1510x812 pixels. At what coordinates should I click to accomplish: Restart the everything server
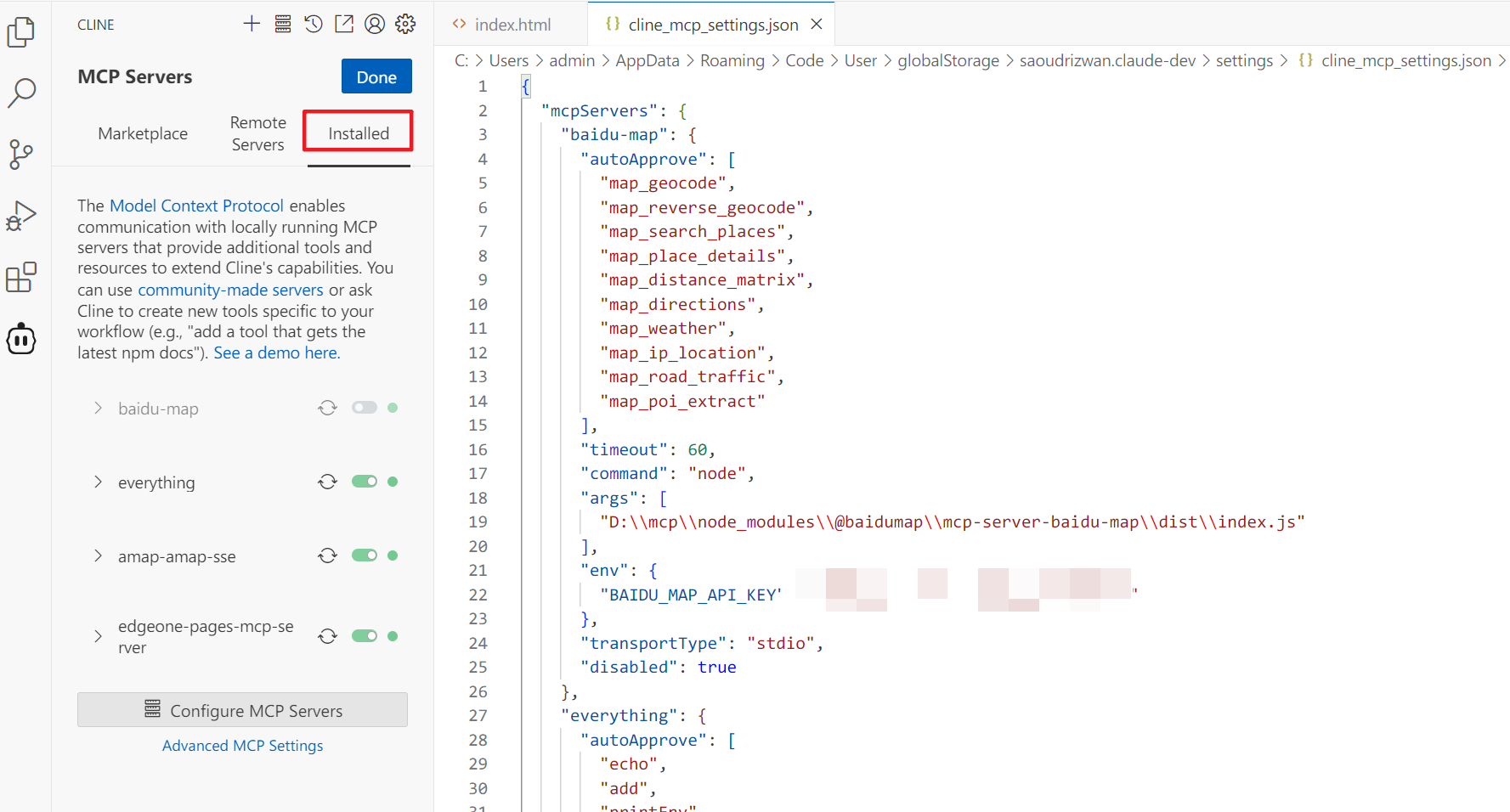327,482
